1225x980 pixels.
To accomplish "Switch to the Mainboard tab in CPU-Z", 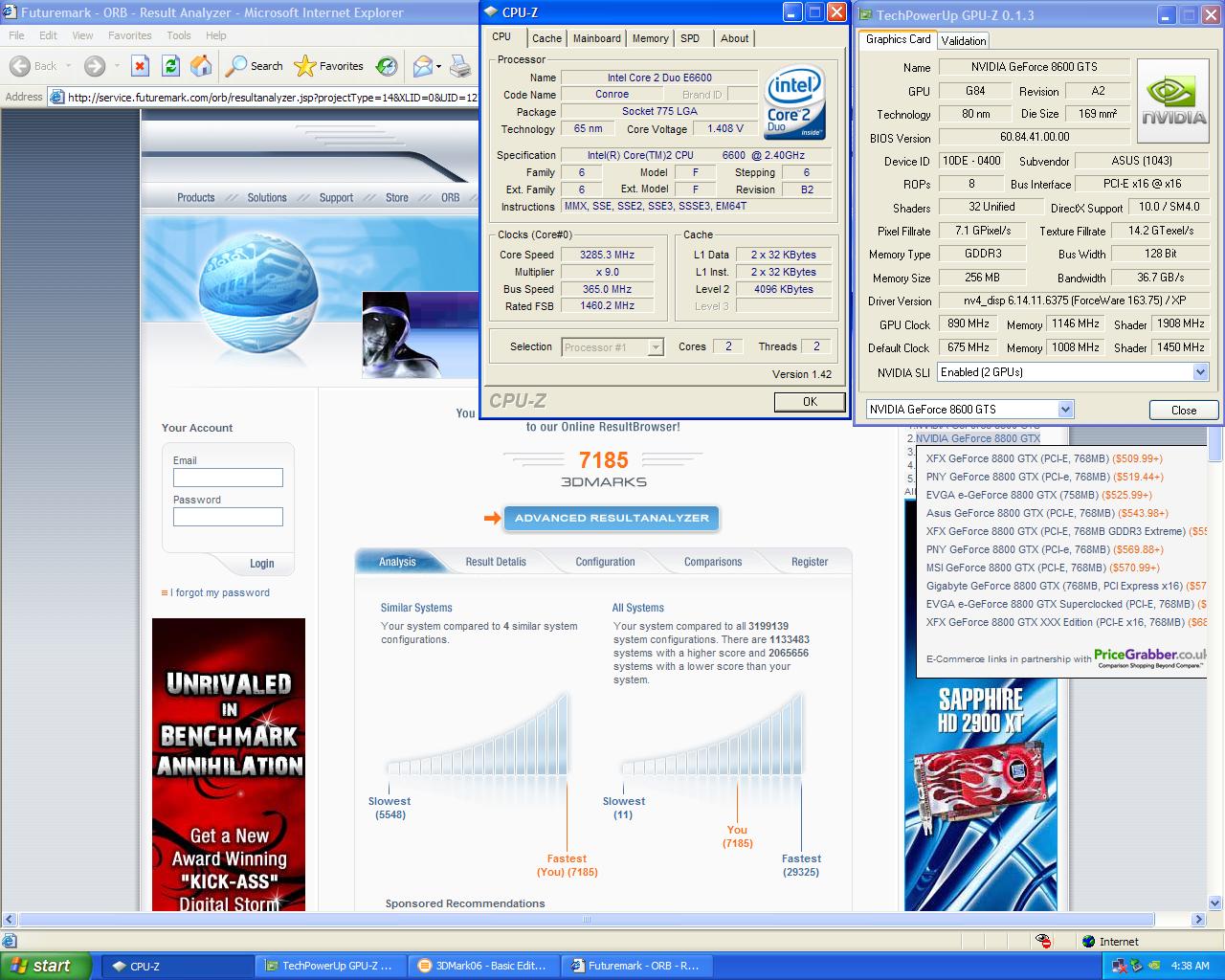I will (x=597, y=38).
